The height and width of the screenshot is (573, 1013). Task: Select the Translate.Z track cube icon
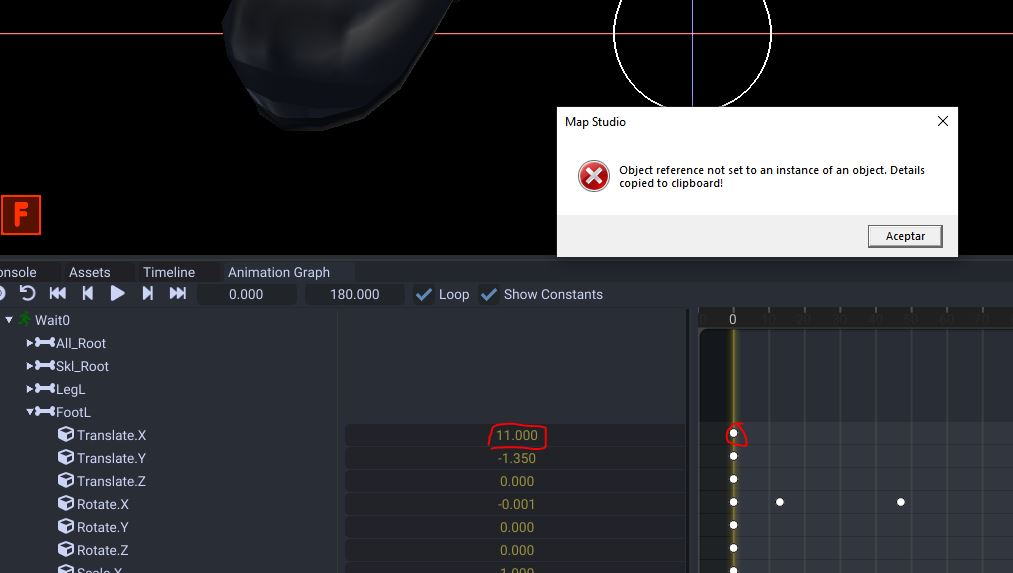[66, 480]
